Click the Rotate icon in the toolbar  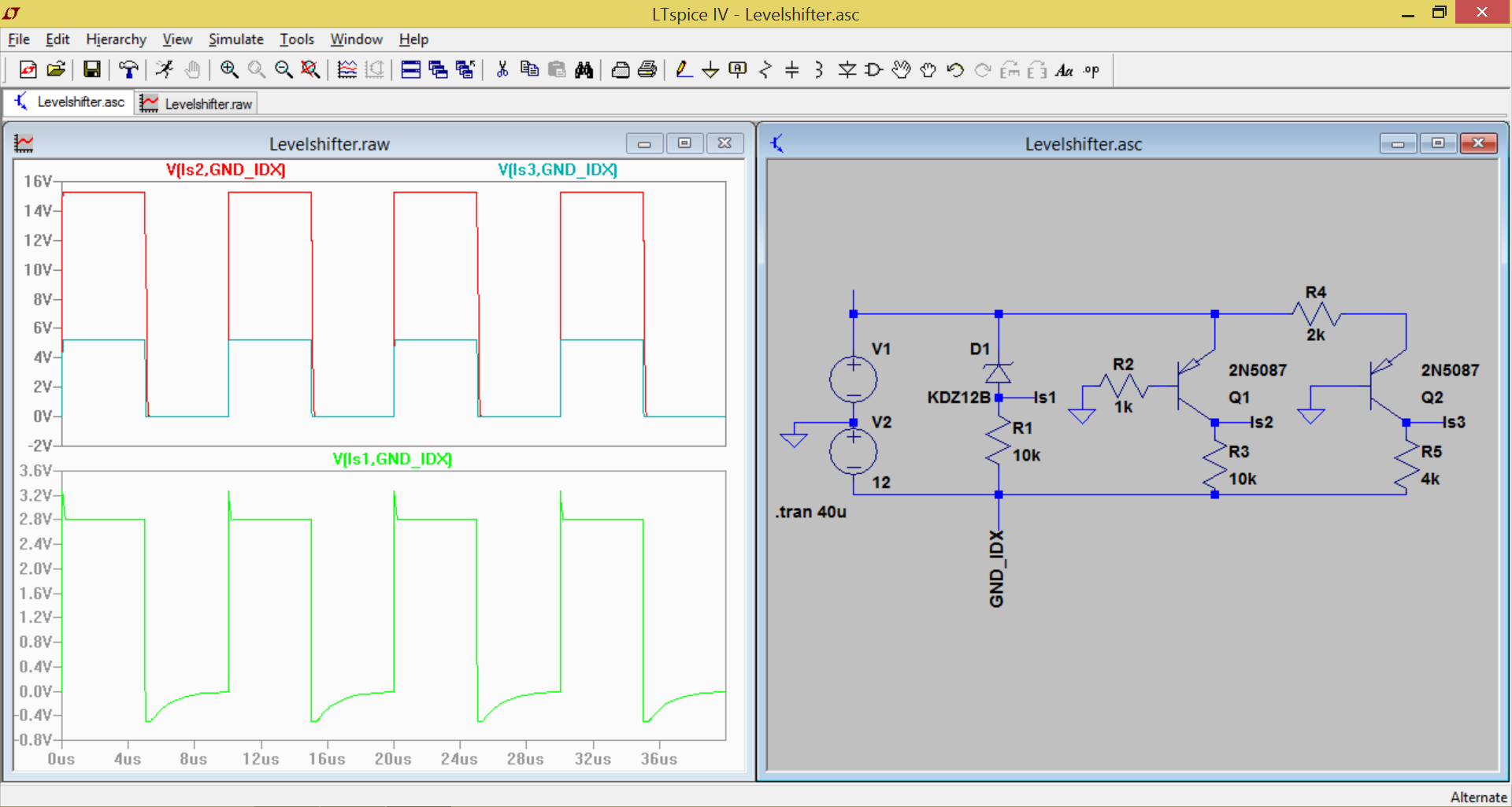click(1010, 70)
